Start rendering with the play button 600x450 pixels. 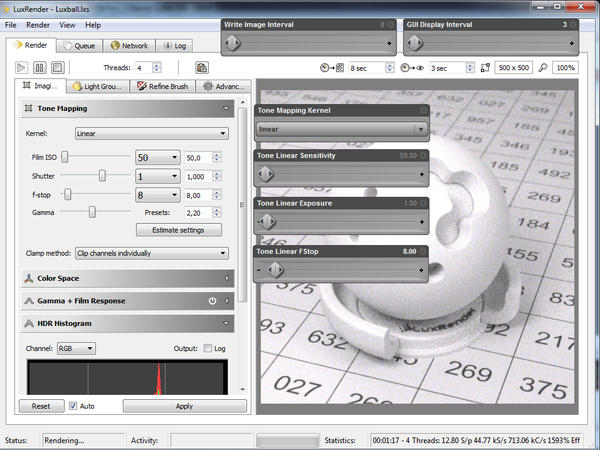click(21, 68)
